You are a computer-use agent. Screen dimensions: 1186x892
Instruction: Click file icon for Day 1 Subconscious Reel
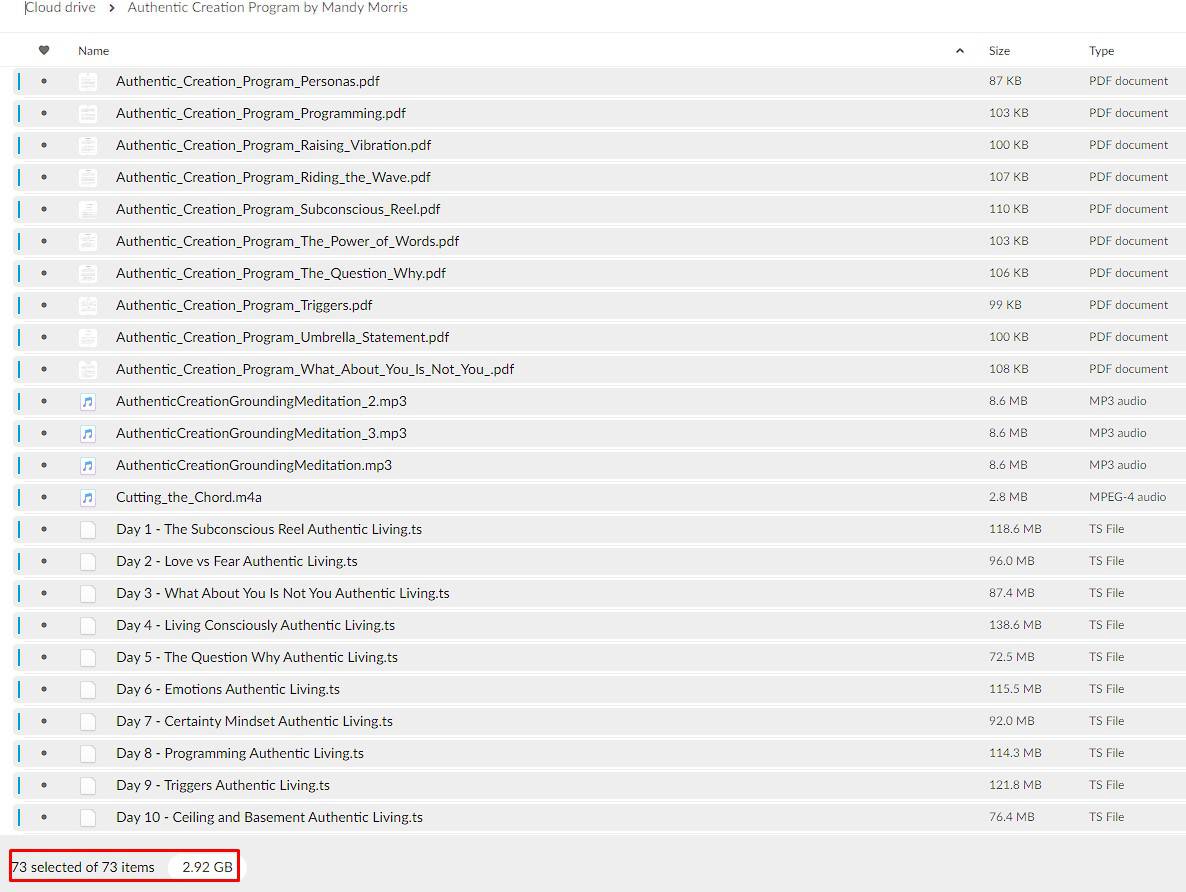88,530
